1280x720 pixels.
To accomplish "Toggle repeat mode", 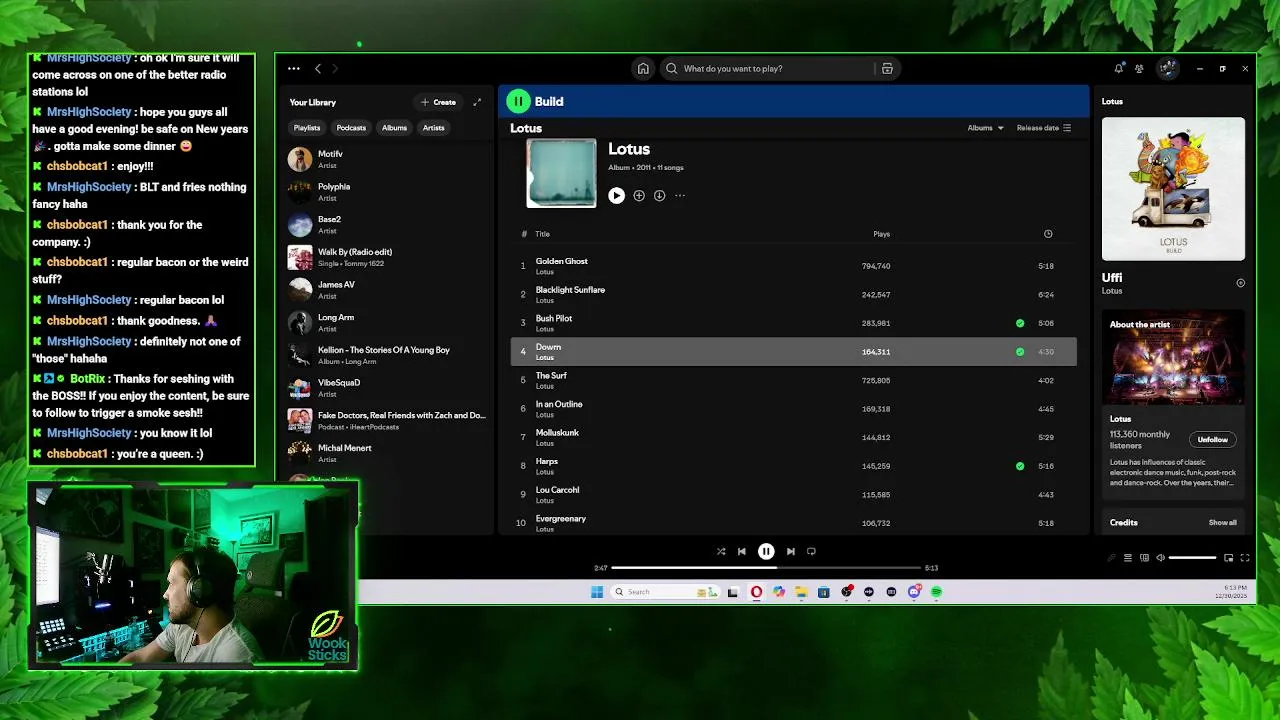I will click(x=811, y=551).
